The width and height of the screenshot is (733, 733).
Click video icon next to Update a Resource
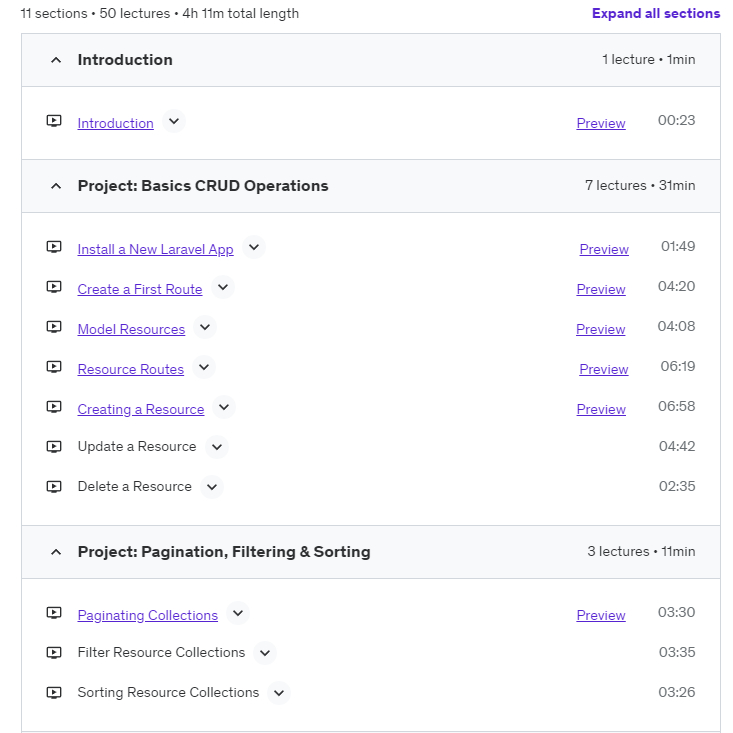click(x=54, y=447)
